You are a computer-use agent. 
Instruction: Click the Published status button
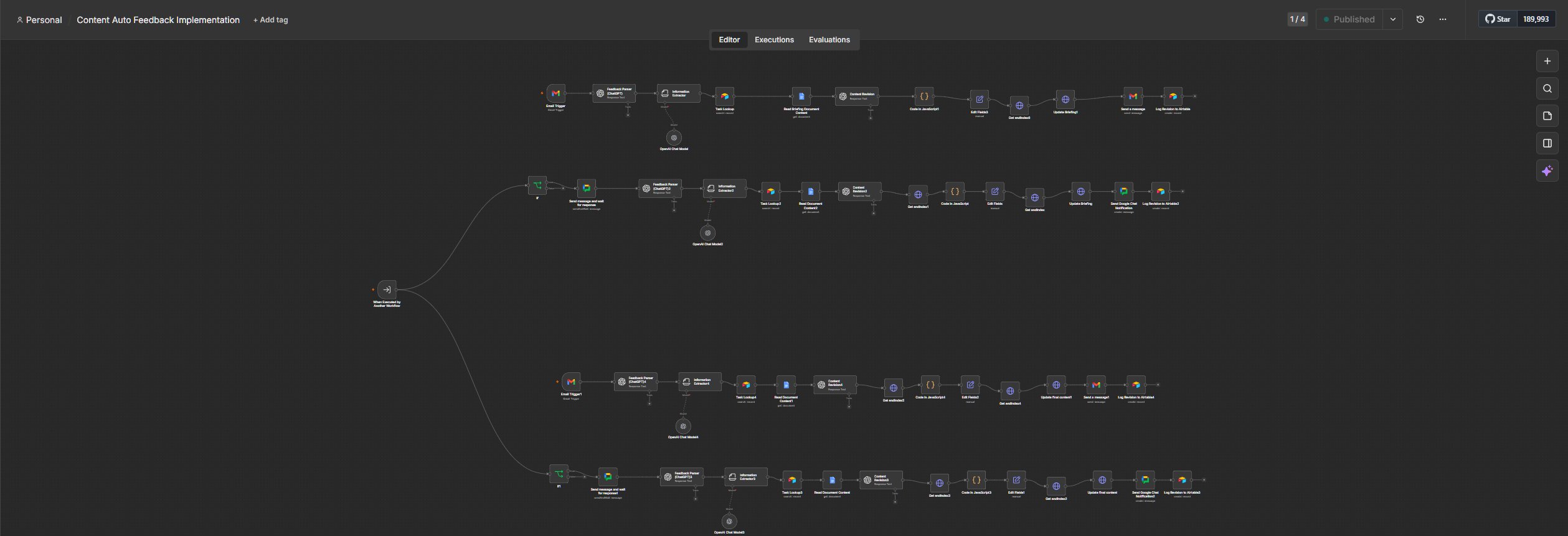[1349, 19]
